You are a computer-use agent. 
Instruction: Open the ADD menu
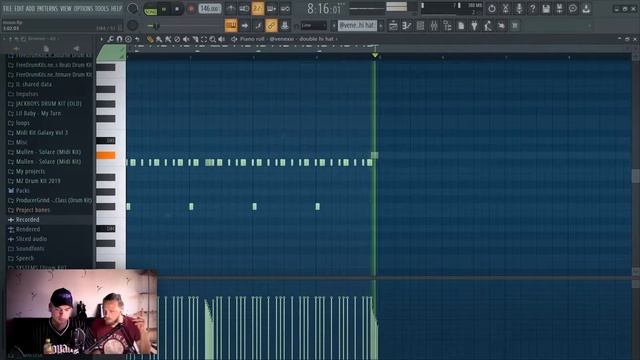pyautogui.click(x=30, y=9)
